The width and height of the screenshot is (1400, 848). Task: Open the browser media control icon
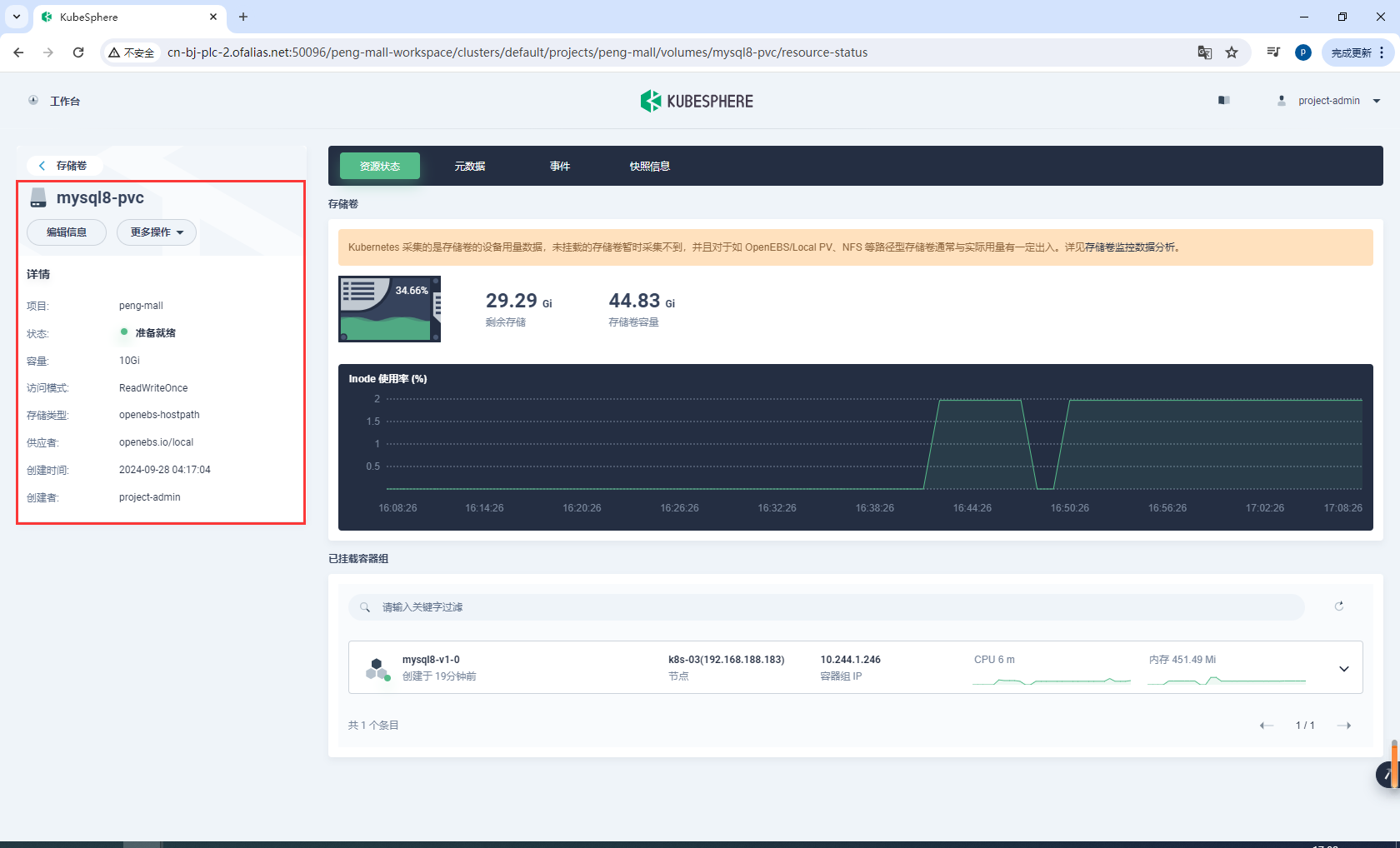(1273, 52)
